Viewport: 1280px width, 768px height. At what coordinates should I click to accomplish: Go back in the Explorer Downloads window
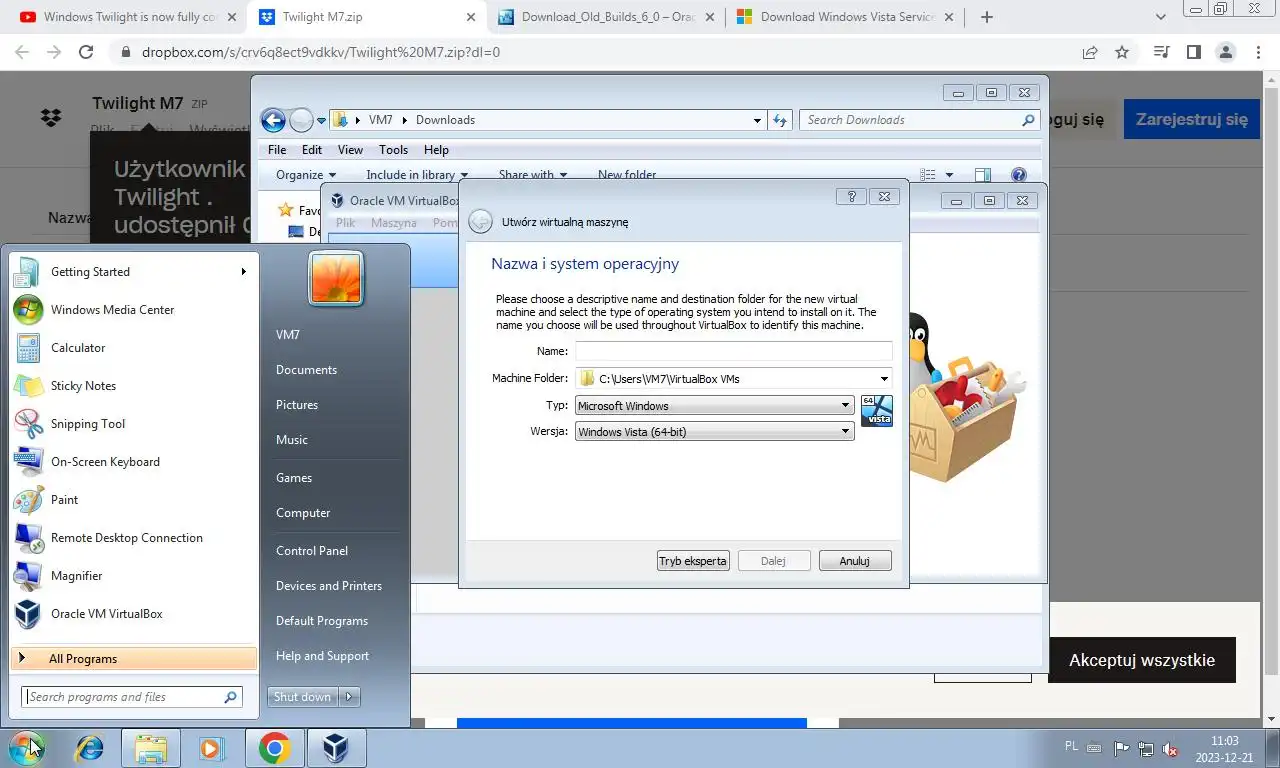coord(273,120)
